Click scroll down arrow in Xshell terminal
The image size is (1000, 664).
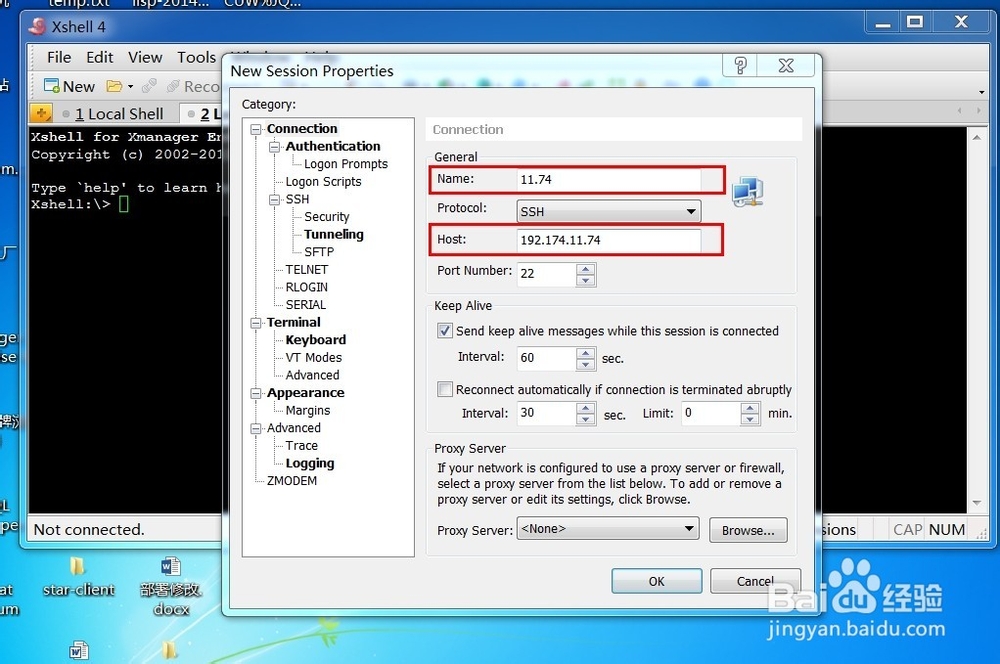tap(976, 503)
